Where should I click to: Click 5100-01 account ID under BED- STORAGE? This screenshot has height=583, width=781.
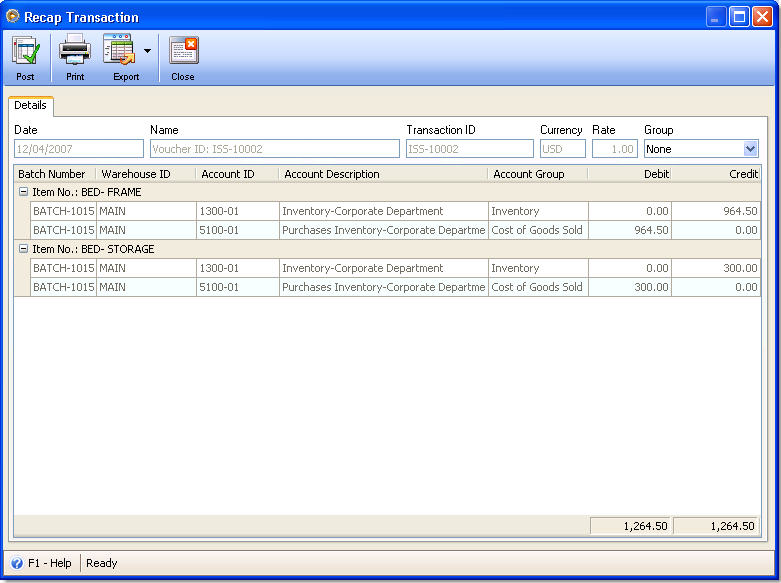point(238,287)
